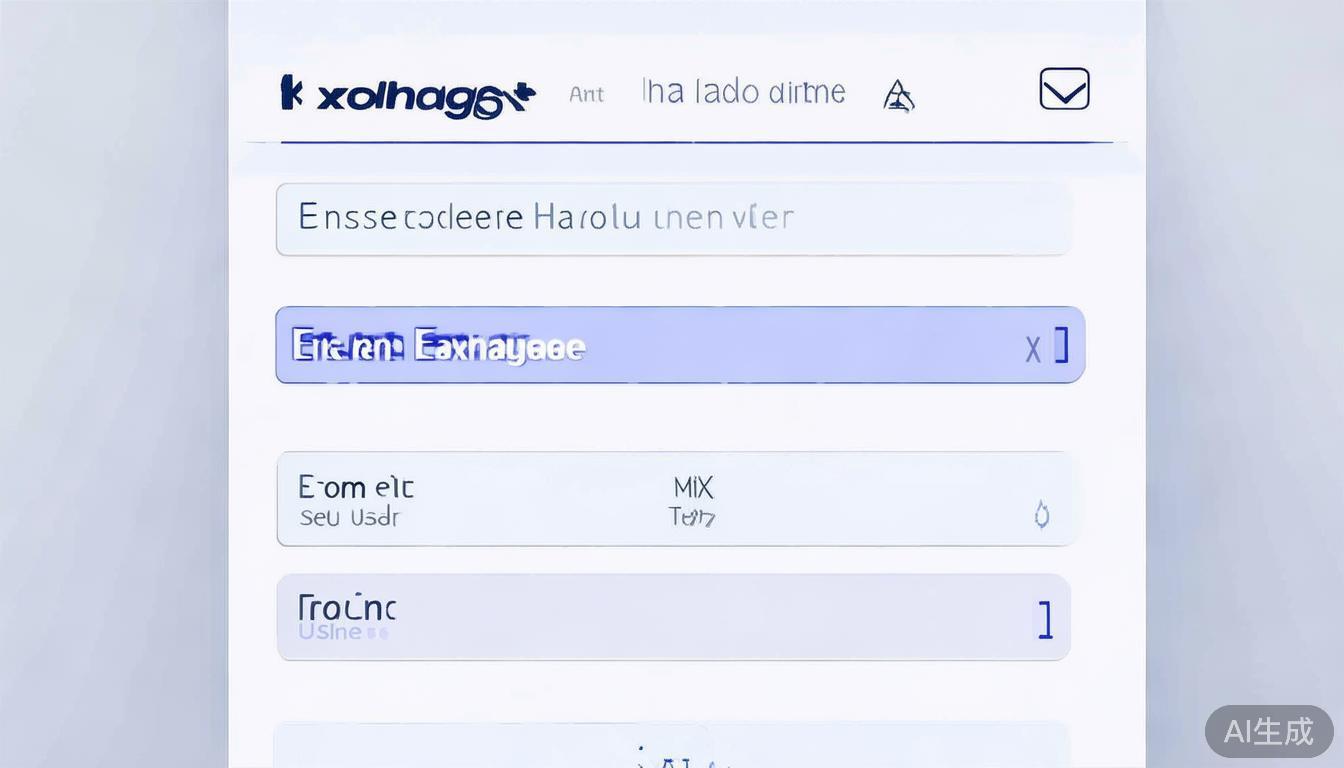
Task: Toggle the bracket icon in 'Froinc' row
Action: 1045,620
